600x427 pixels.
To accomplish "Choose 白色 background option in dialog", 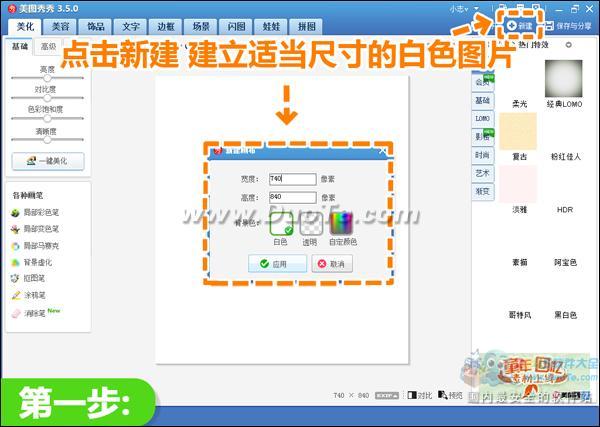I will [281, 224].
